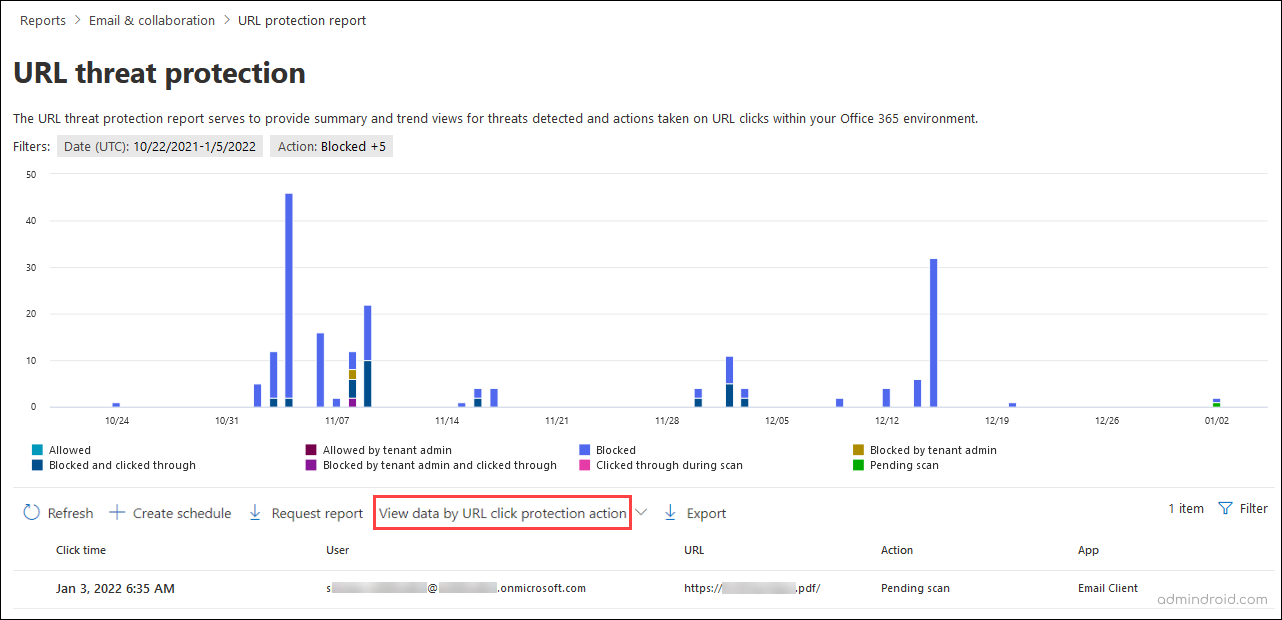
Task: Open the View data by URL click protection action dropdown
Action: (502, 512)
